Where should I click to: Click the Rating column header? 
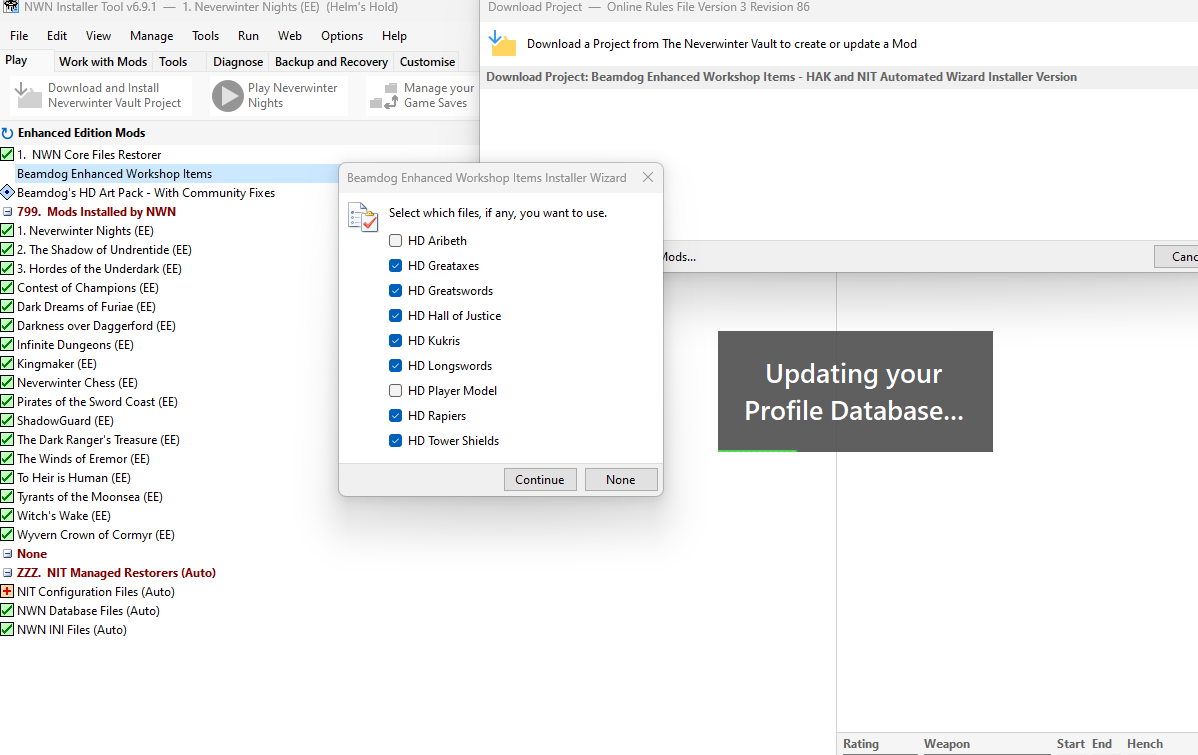[x=861, y=744]
